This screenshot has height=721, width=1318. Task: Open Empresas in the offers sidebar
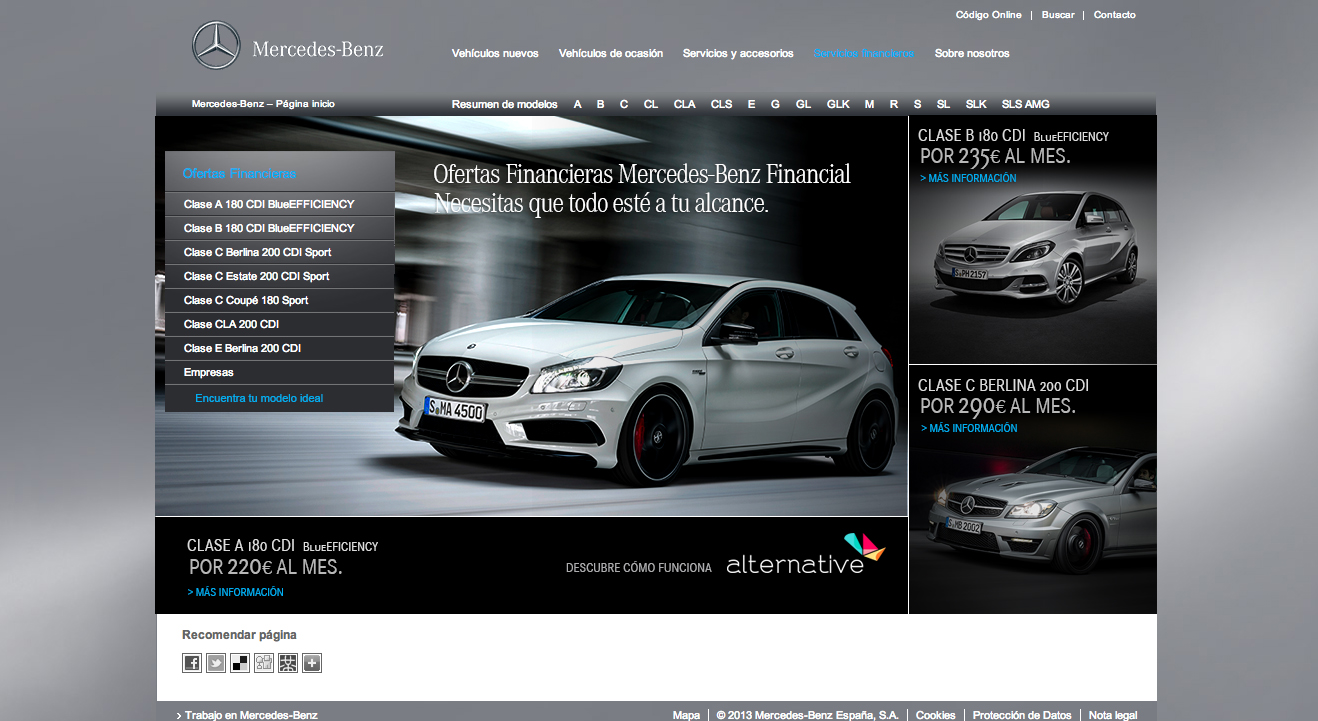point(209,372)
